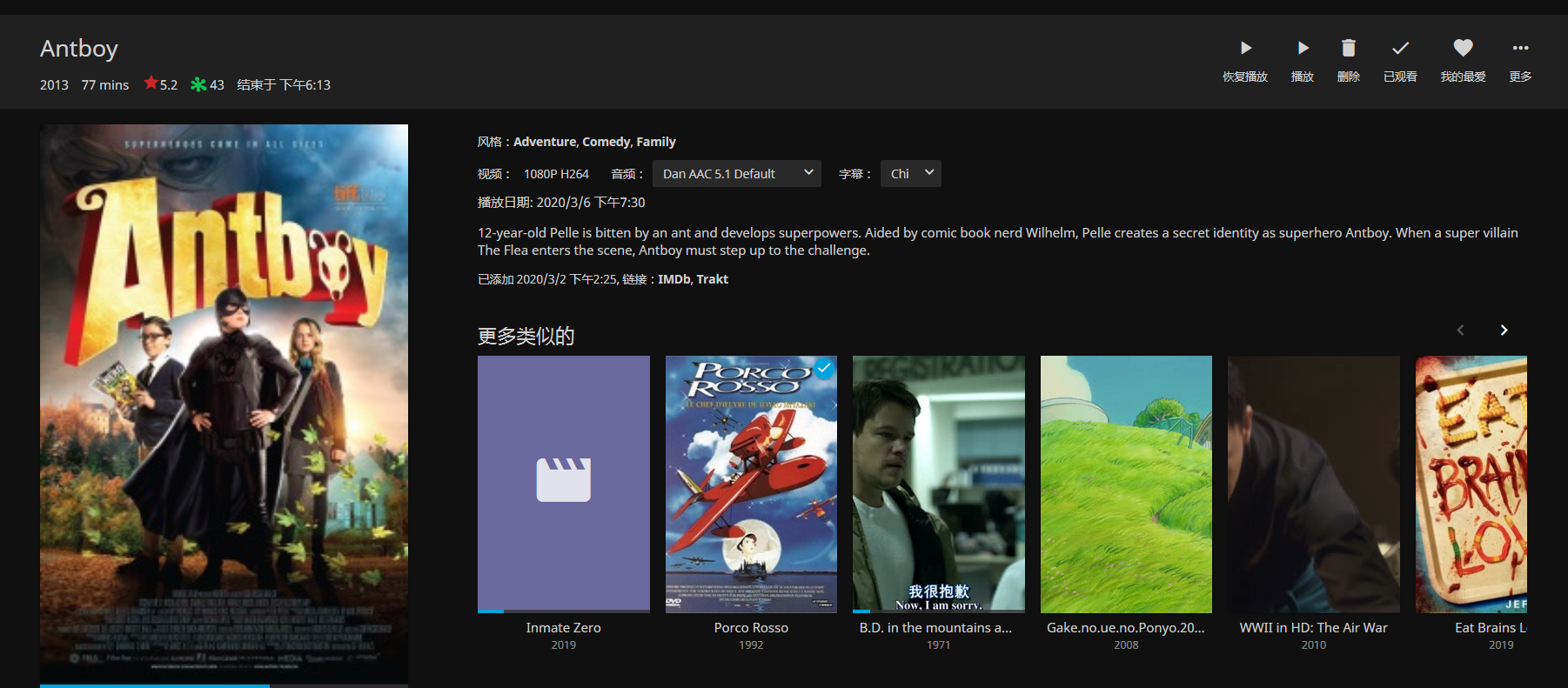Click the 77 mins runtime text
1568x688 pixels.
pyautogui.click(x=105, y=85)
